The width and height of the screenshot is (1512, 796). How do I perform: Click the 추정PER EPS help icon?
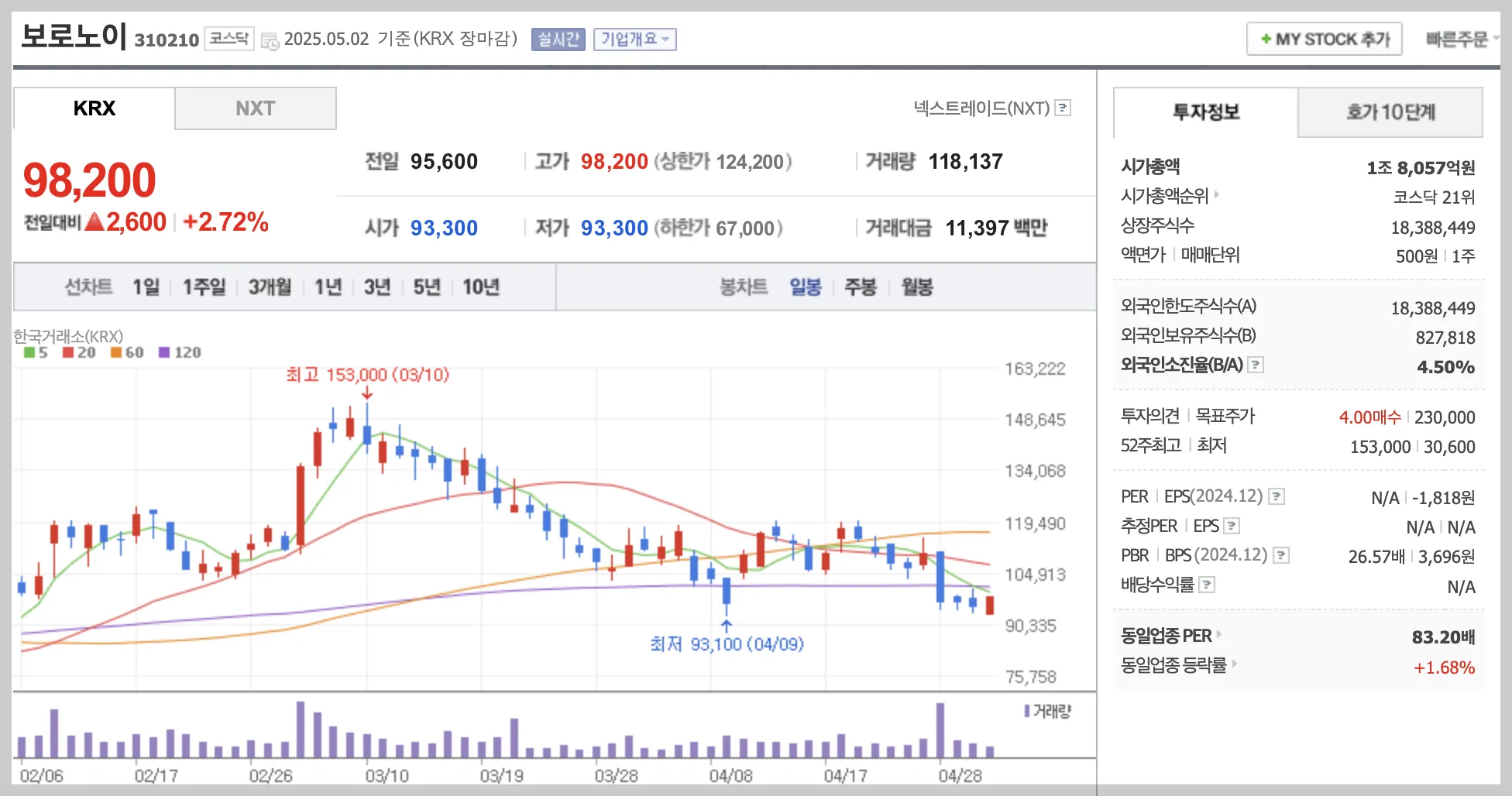(1232, 526)
